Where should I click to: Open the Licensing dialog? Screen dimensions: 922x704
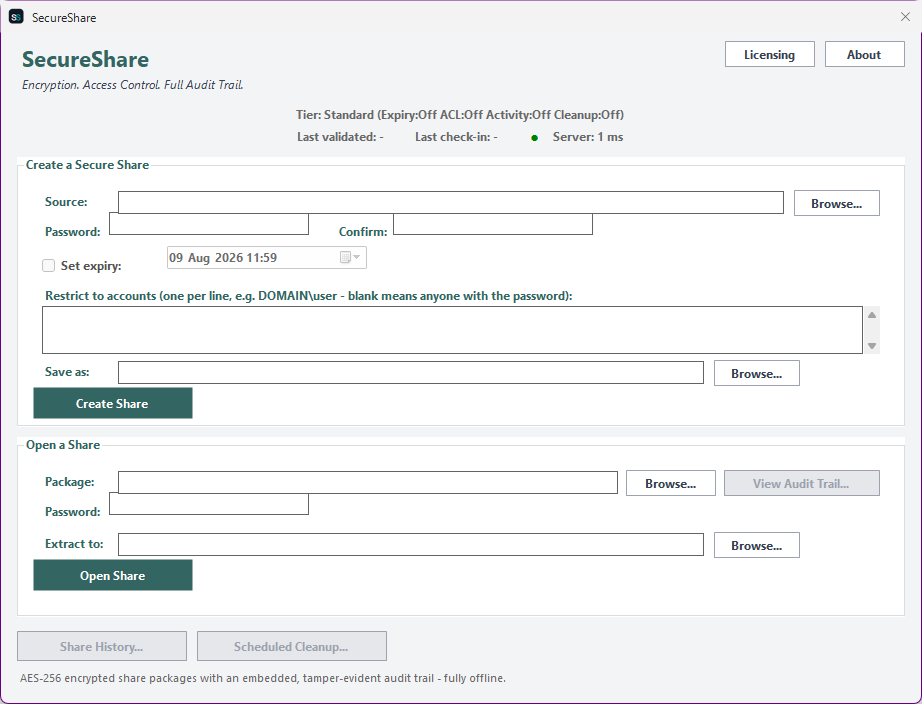tap(770, 54)
